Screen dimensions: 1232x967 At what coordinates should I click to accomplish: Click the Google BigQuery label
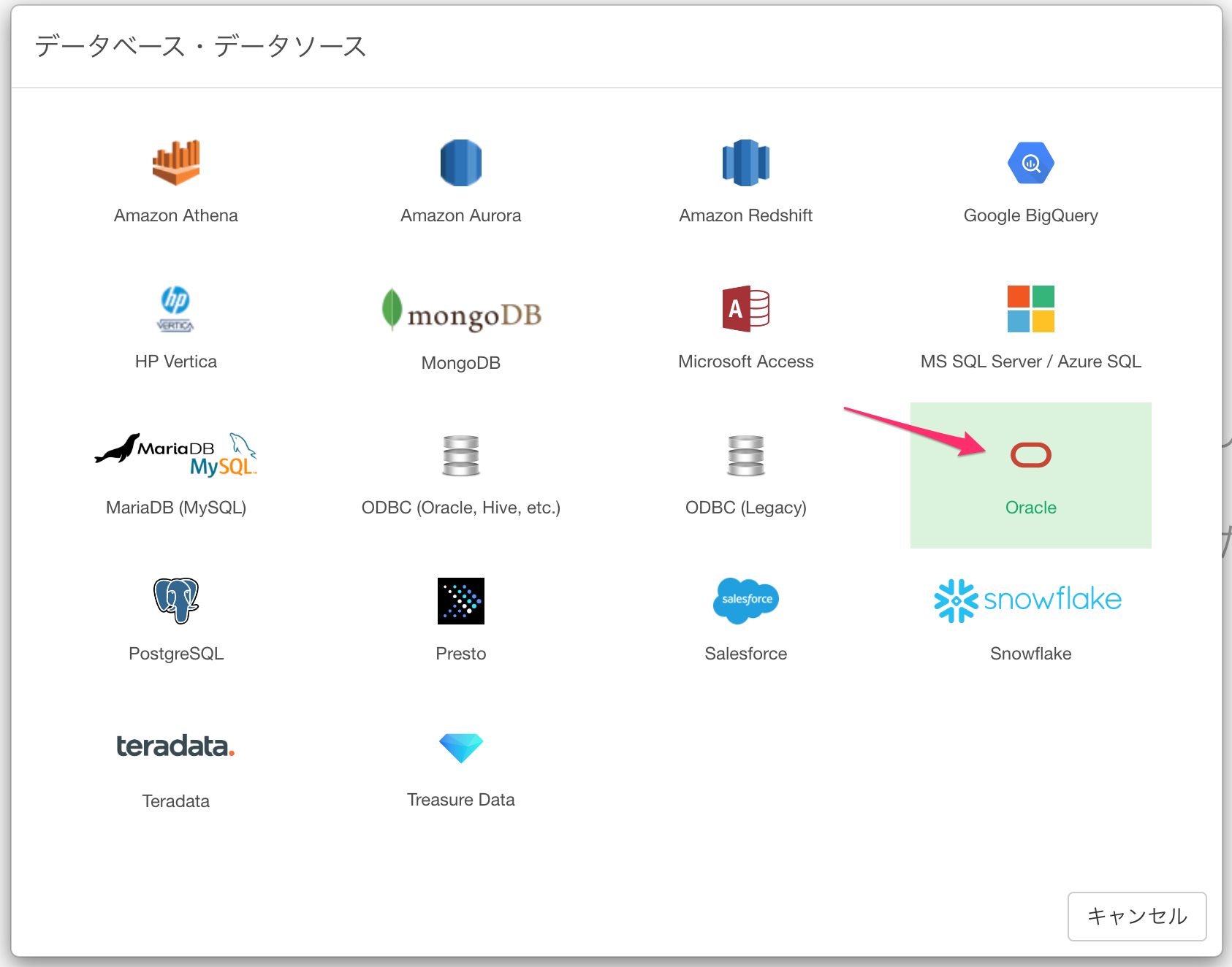coord(1031,216)
